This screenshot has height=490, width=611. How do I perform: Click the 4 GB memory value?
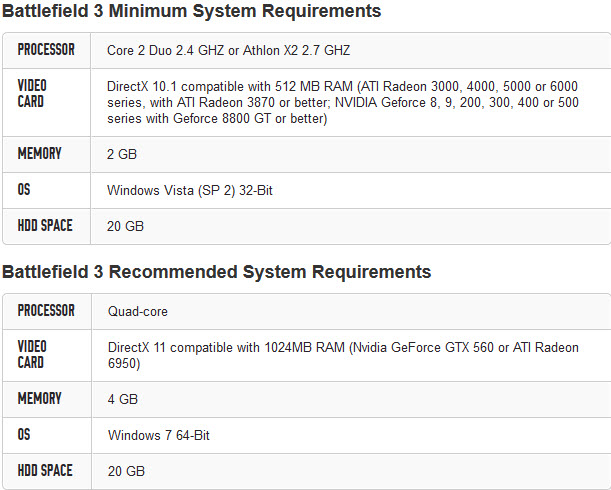click(122, 399)
